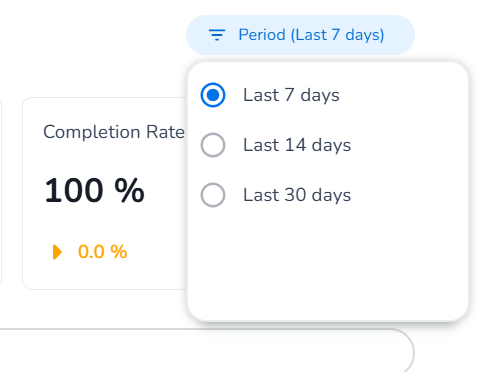
Task: Focus the rounded input field at bottom
Action: 207,350
